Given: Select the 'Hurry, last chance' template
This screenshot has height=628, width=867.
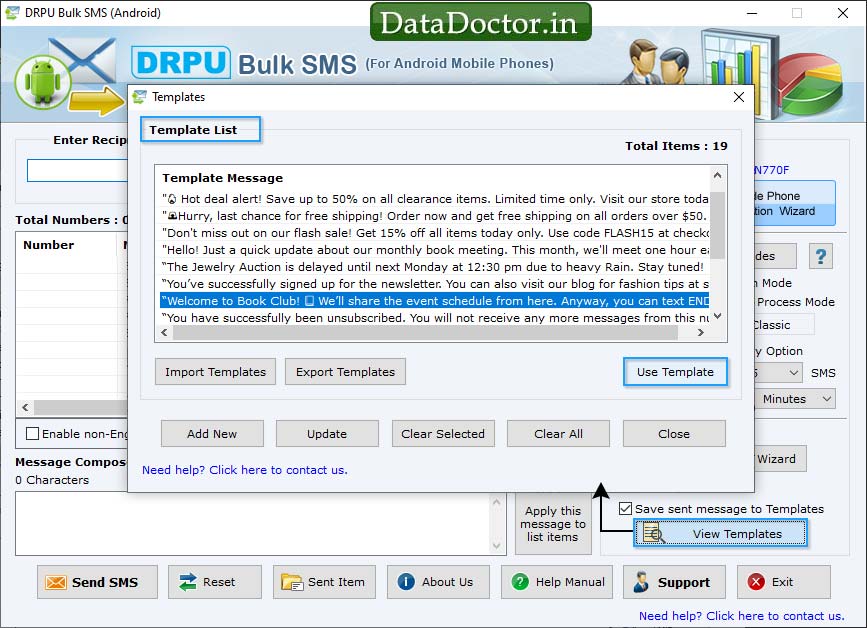Looking at the screenshot, I should click(435, 216).
